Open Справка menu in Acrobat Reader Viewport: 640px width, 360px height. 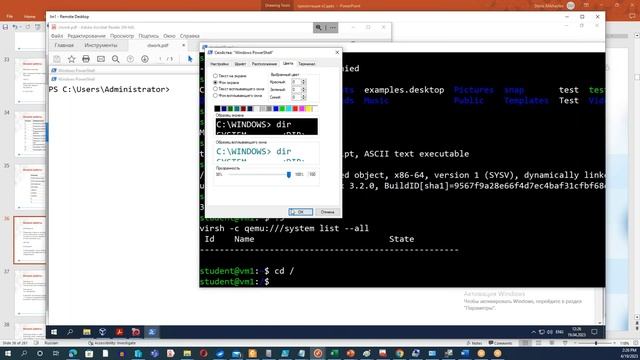click(x=189, y=36)
